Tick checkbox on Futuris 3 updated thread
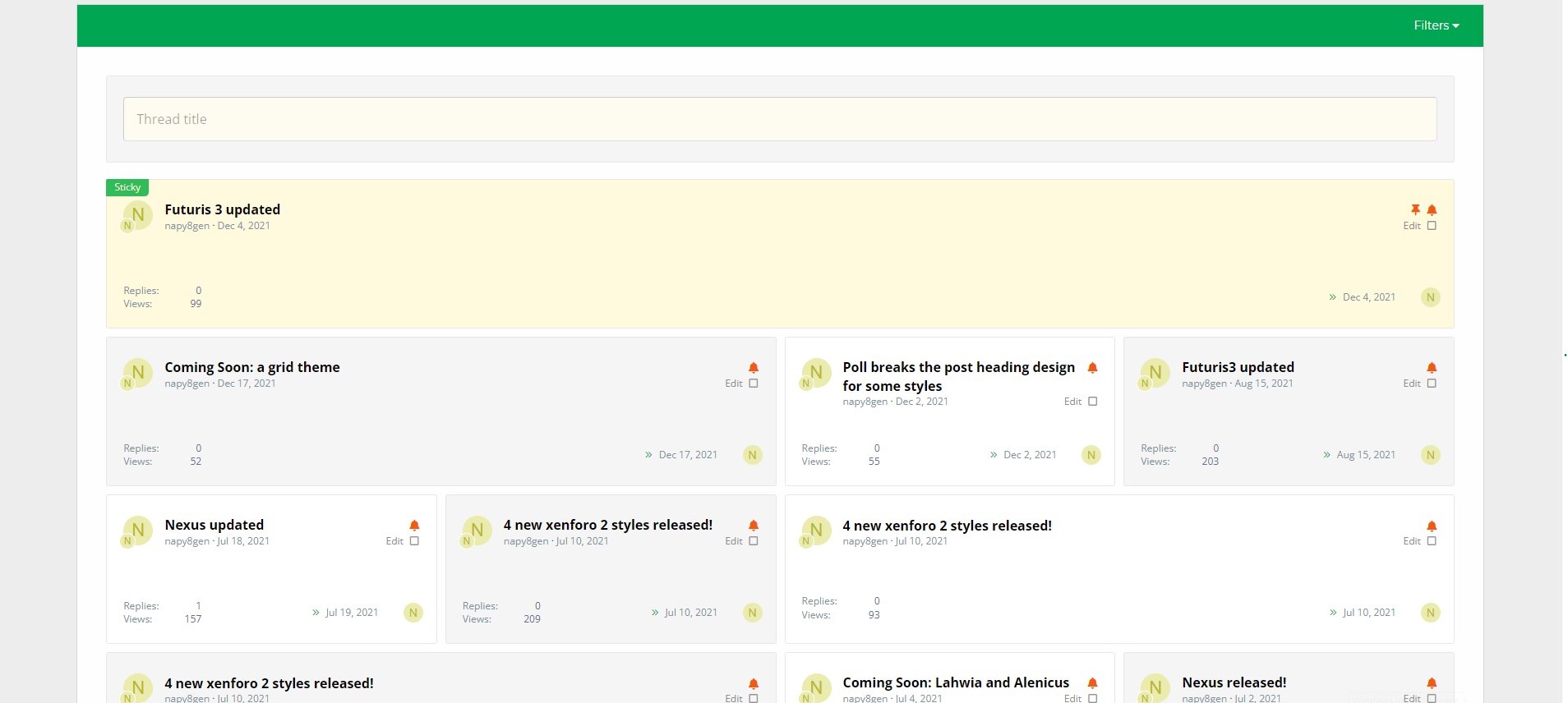Screen dimensions: 1568x703 point(1432,226)
